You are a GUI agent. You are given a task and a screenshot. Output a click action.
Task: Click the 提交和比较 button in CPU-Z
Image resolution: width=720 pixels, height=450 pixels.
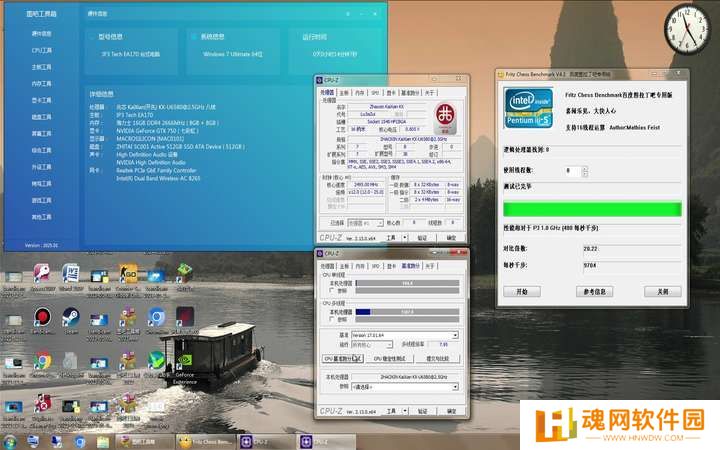pyautogui.click(x=437, y=359)
